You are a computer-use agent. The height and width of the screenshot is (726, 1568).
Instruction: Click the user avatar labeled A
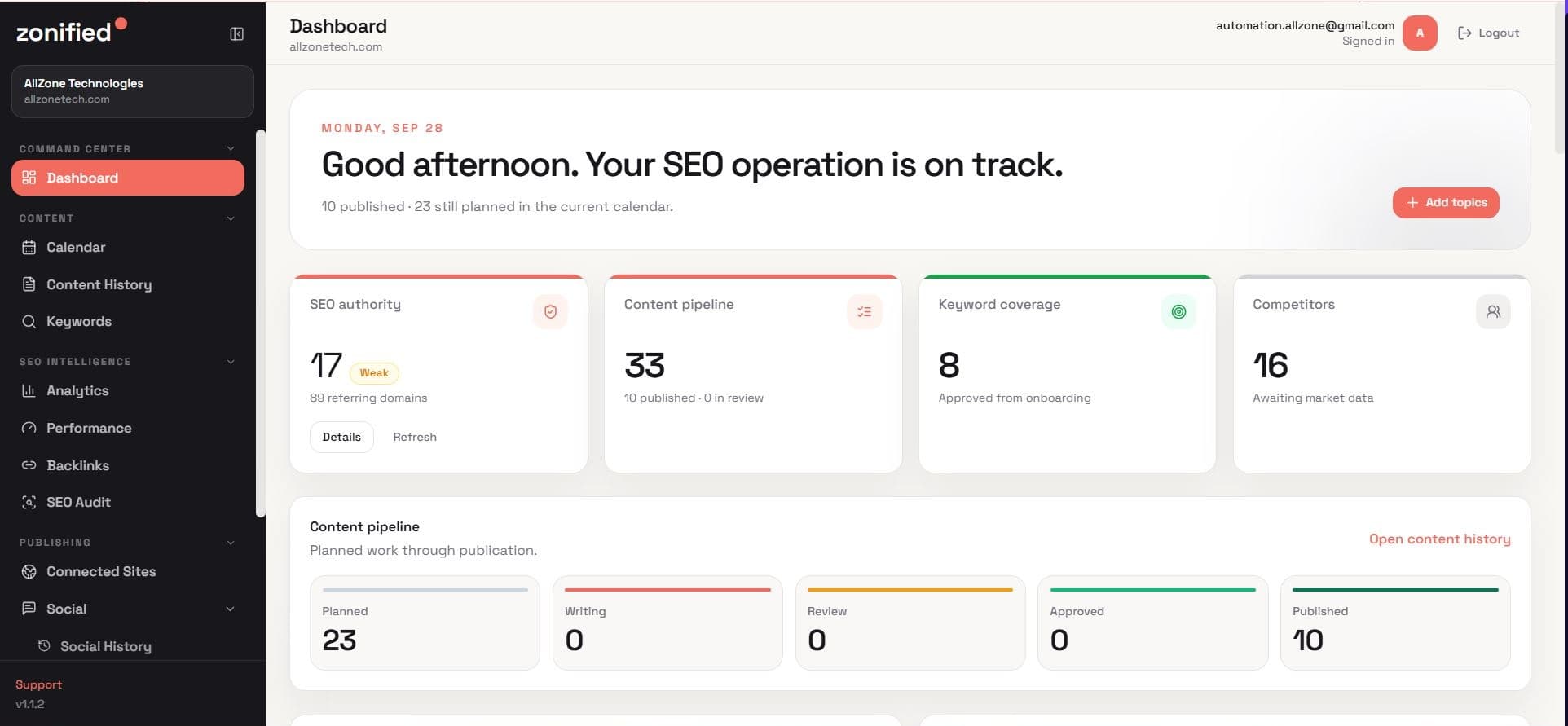click(1420, 33)
